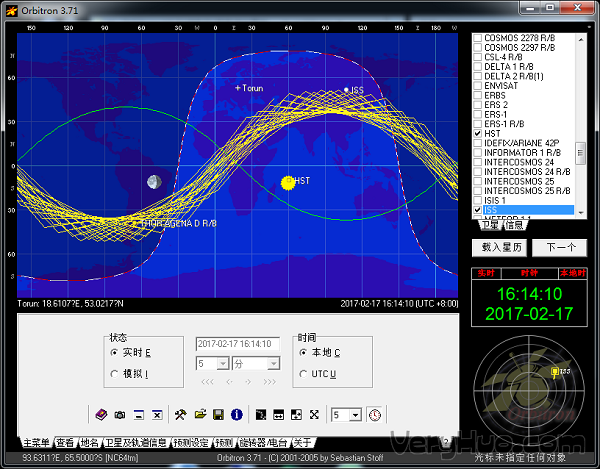Image resolution: width=600 pixels, height=469 pixels.
Task: Uncheck the HST satellite checkbox
Action: 478,133
